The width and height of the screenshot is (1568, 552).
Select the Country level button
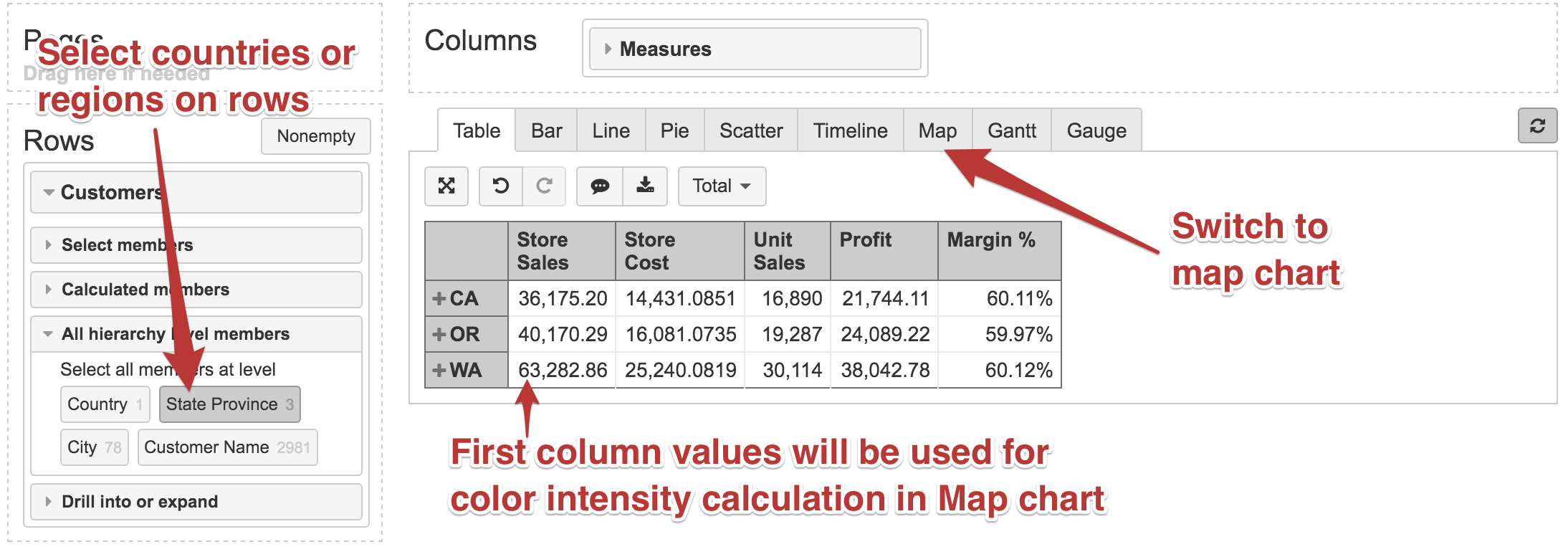click(x=105, y=404)
